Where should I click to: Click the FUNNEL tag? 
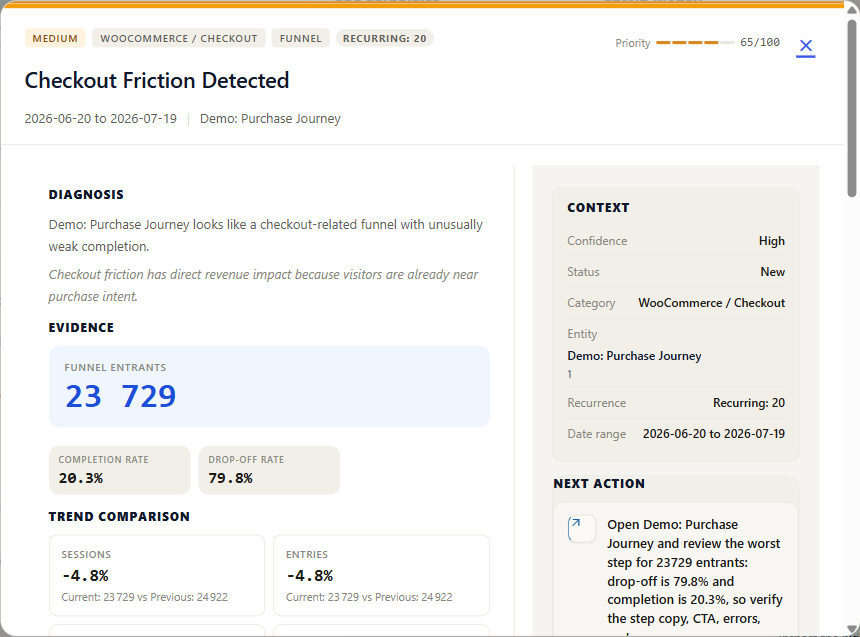301,38
